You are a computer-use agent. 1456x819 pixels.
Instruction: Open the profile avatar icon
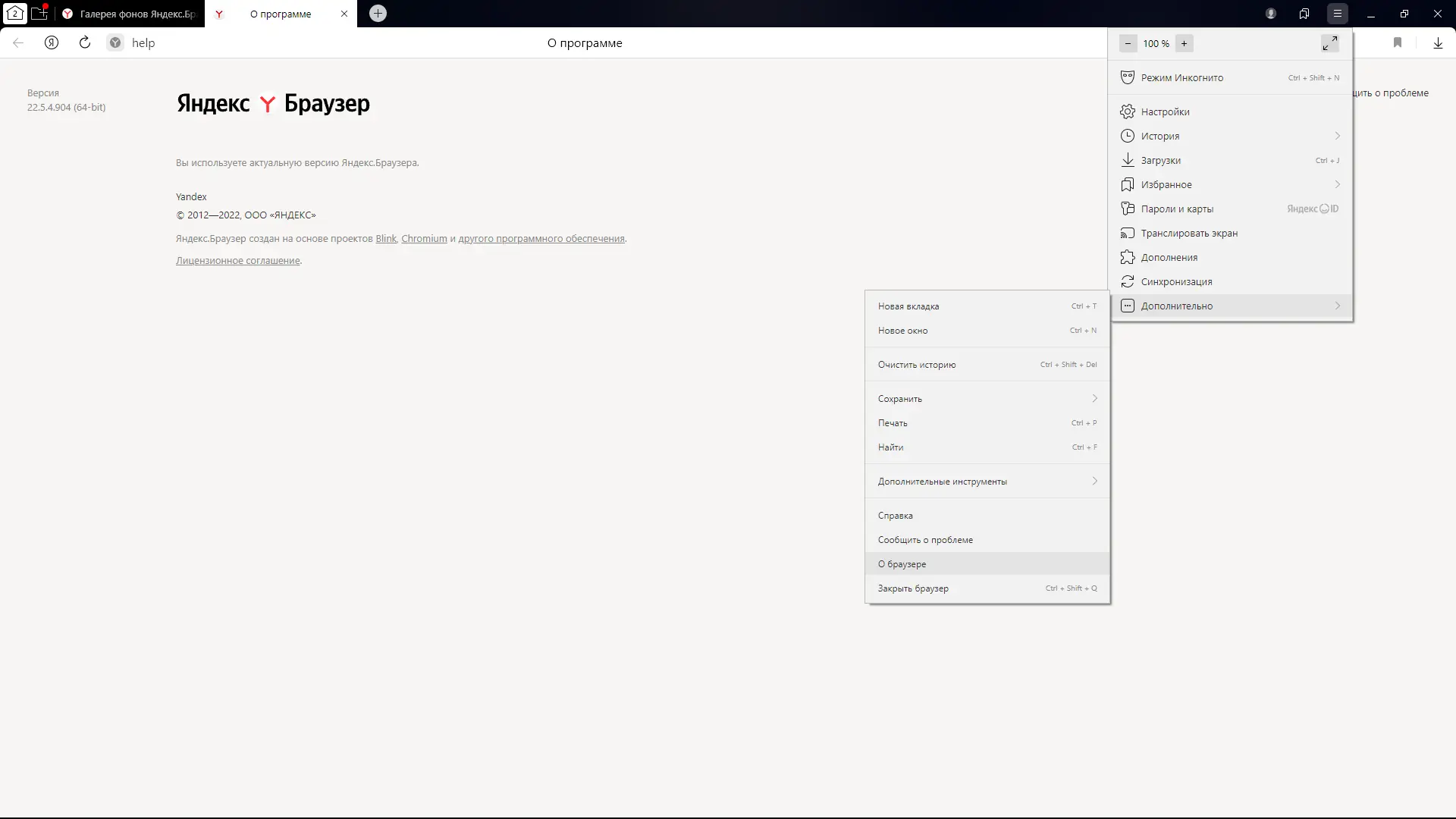pos(1271,14)
